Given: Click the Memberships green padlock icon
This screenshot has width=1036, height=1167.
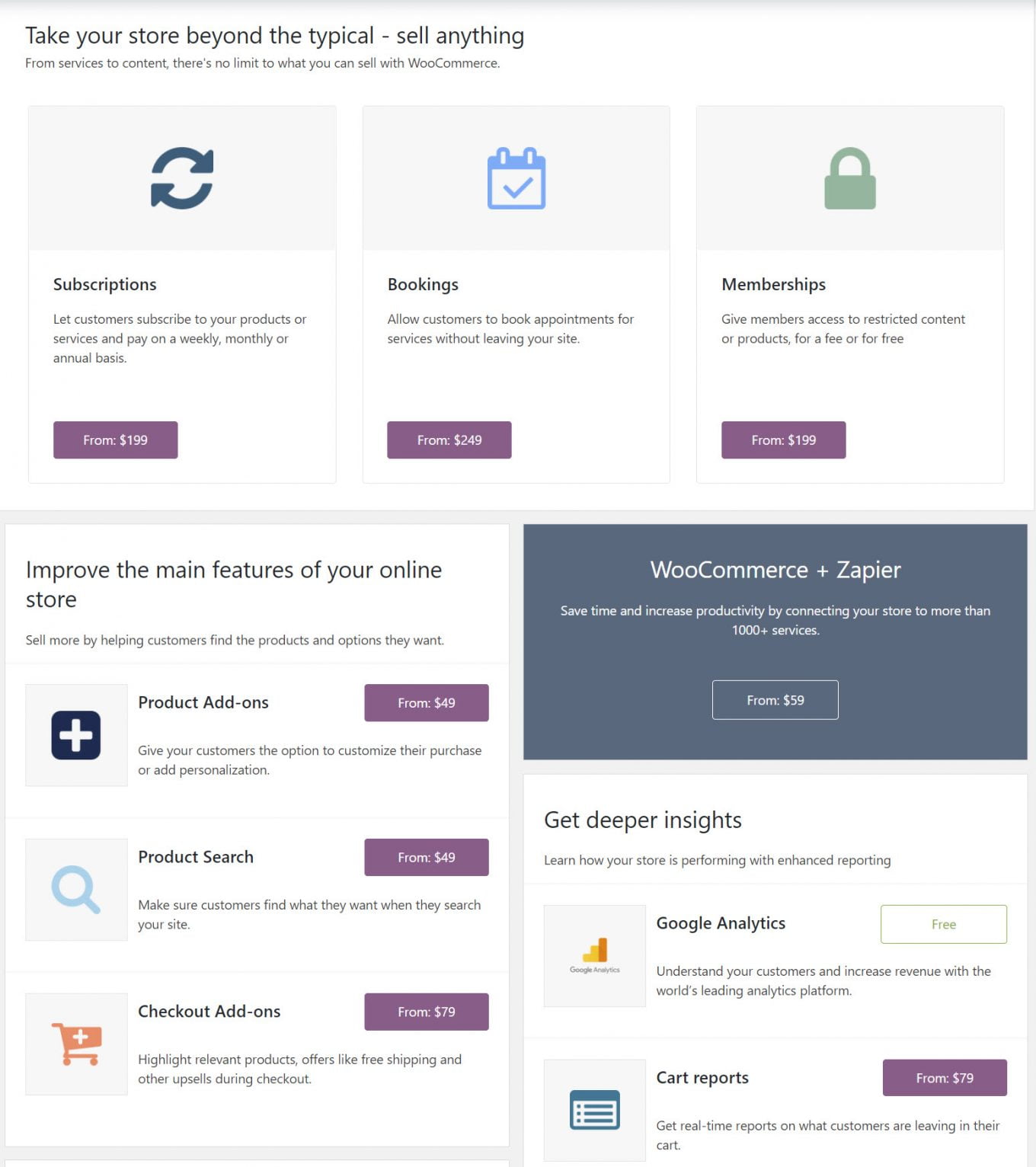Looking at the screenshot, I should click(x=850, y=178).
